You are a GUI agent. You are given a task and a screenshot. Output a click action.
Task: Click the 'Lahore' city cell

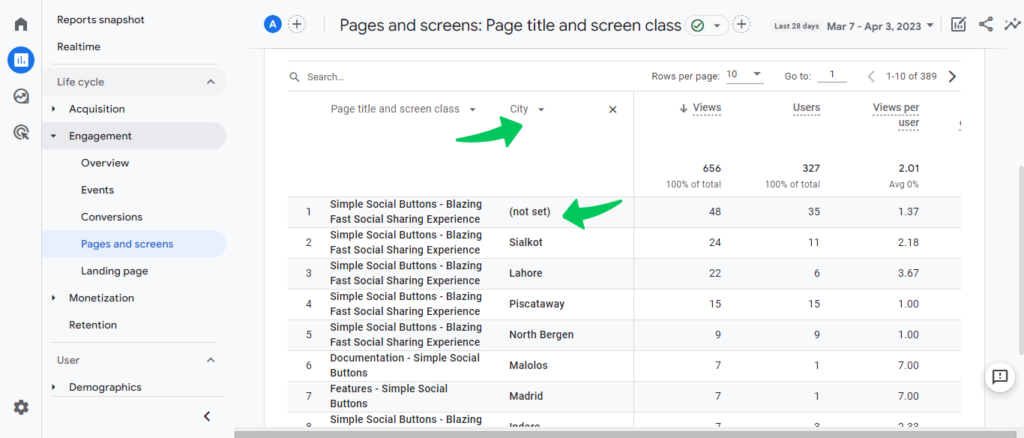526,274
